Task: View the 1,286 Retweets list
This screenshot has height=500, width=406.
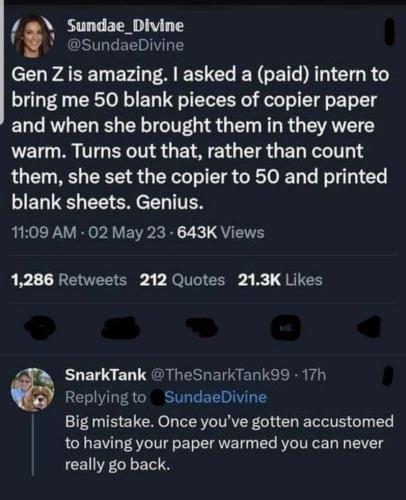Action: pyautogui.click(x=69, y=280)
